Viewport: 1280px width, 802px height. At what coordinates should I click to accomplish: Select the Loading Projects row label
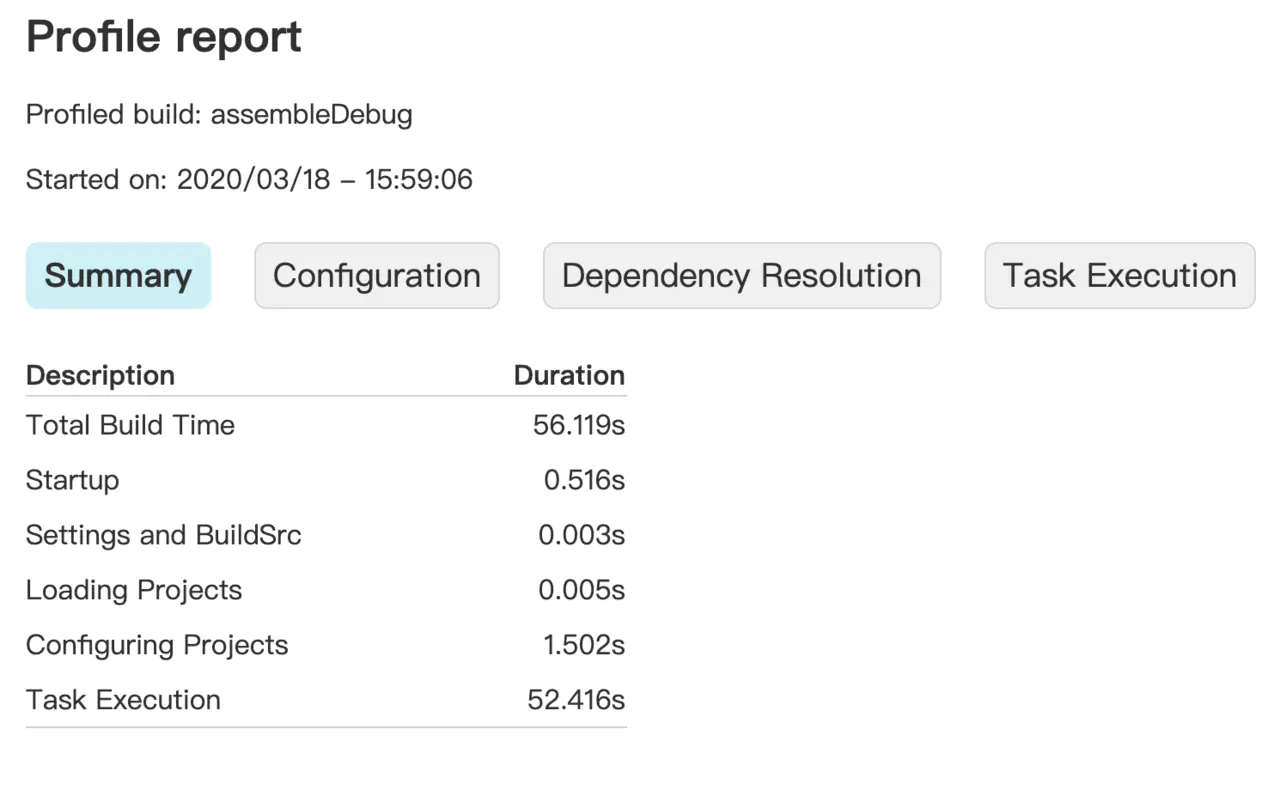[x=134, y=591]
